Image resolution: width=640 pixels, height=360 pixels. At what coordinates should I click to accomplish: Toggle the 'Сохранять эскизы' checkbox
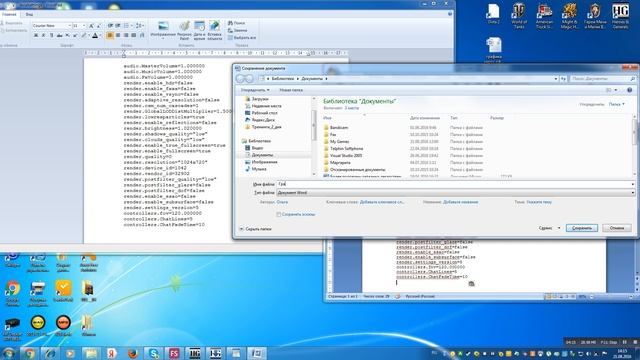[279, 214]
